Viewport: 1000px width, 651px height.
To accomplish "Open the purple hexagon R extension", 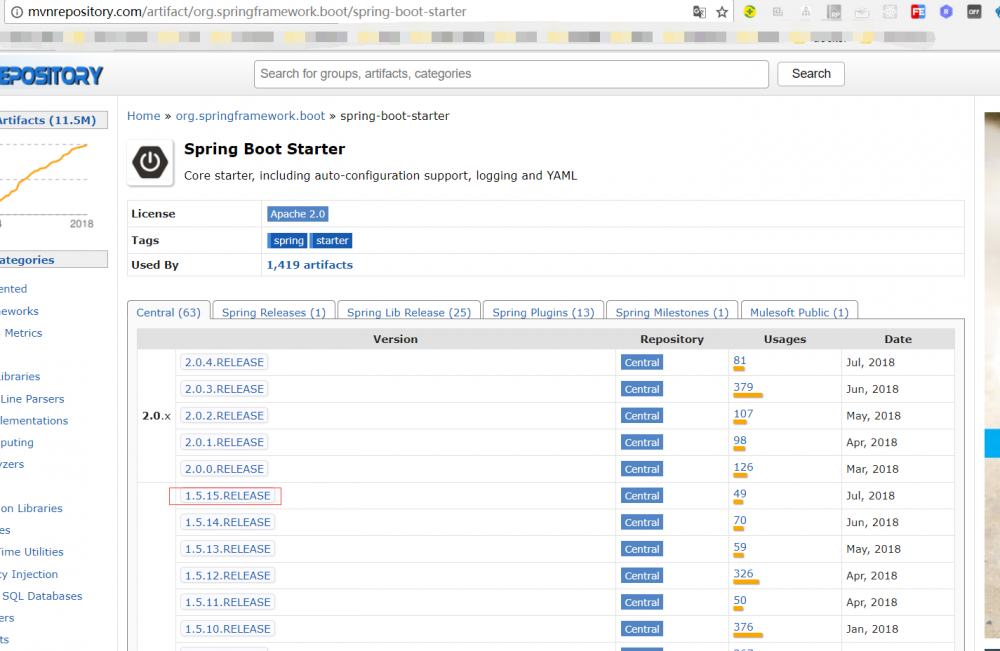I will pyautogui.click(x=946, y=11).
